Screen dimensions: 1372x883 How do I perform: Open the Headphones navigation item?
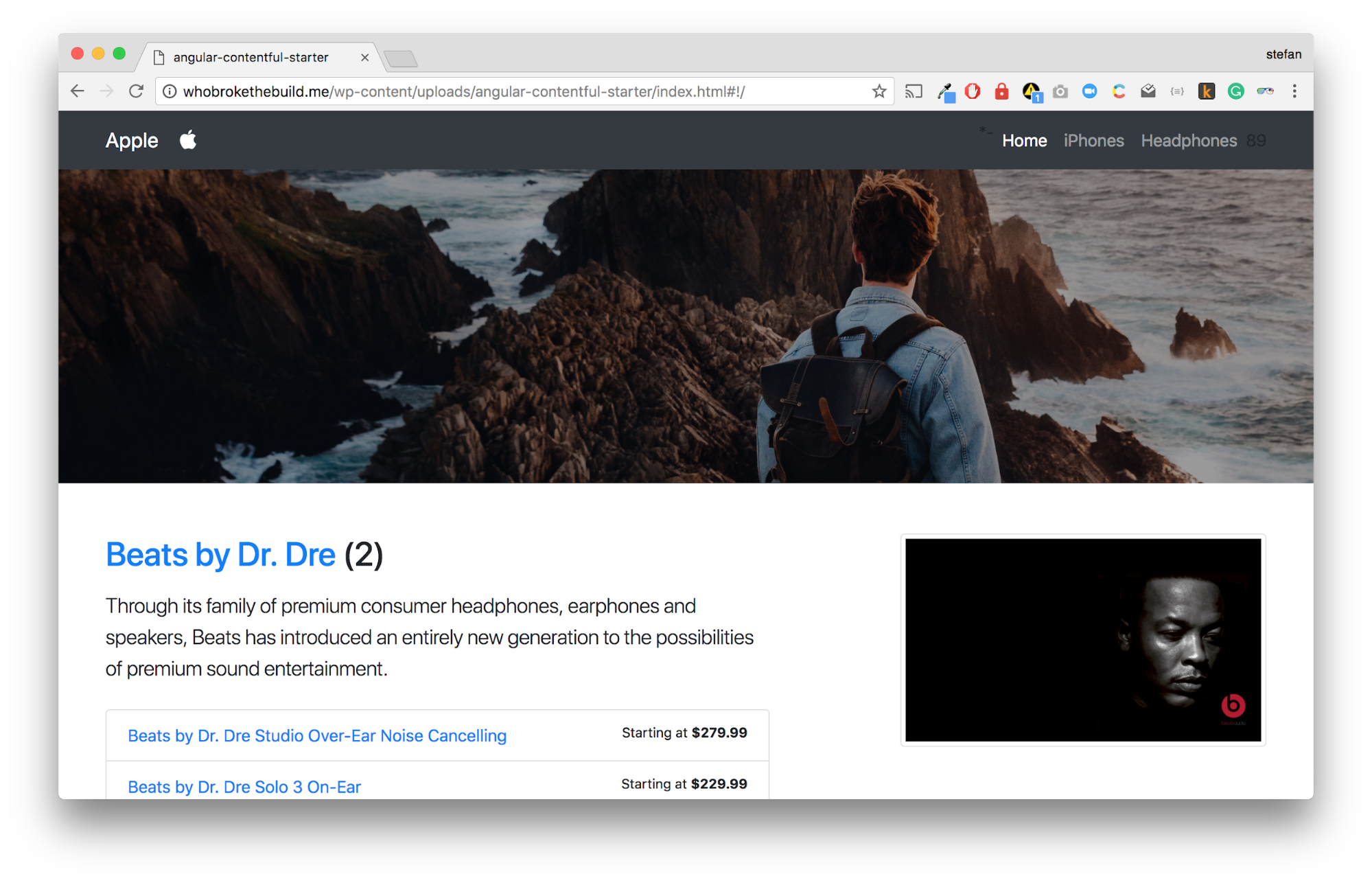coord(1188,141)
